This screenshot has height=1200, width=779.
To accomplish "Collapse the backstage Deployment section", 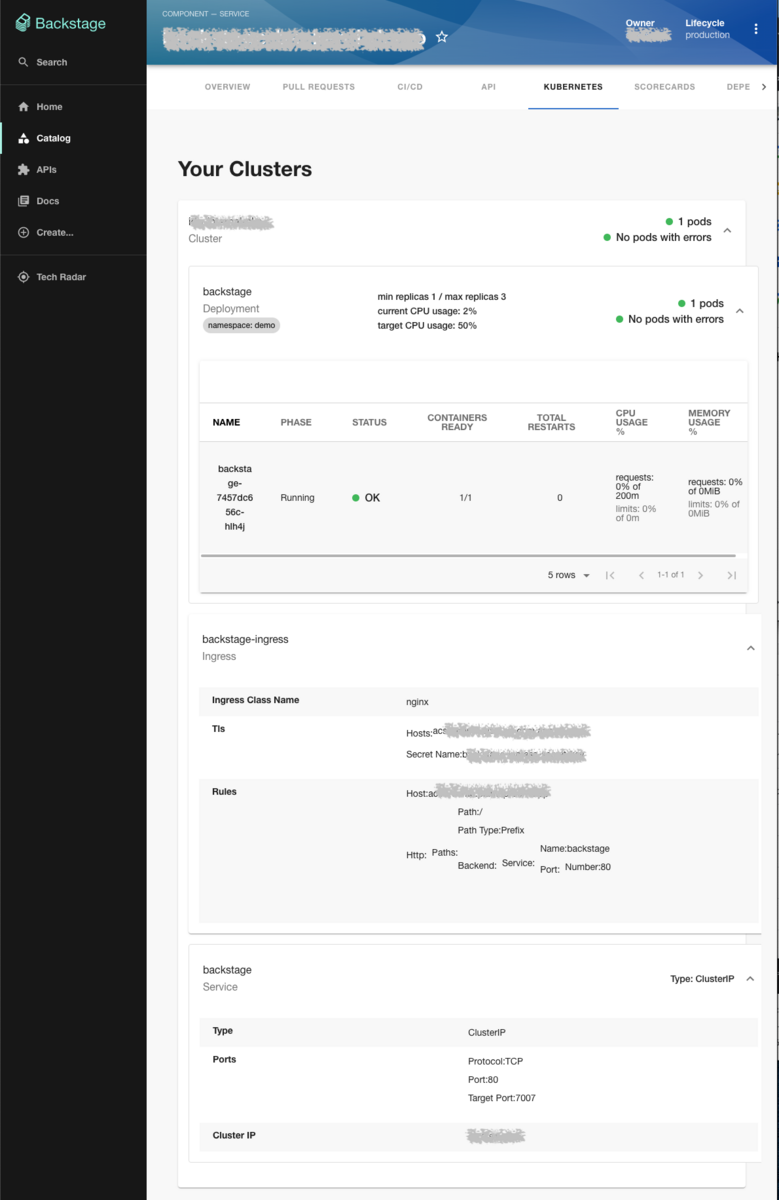I will [740, 311].
